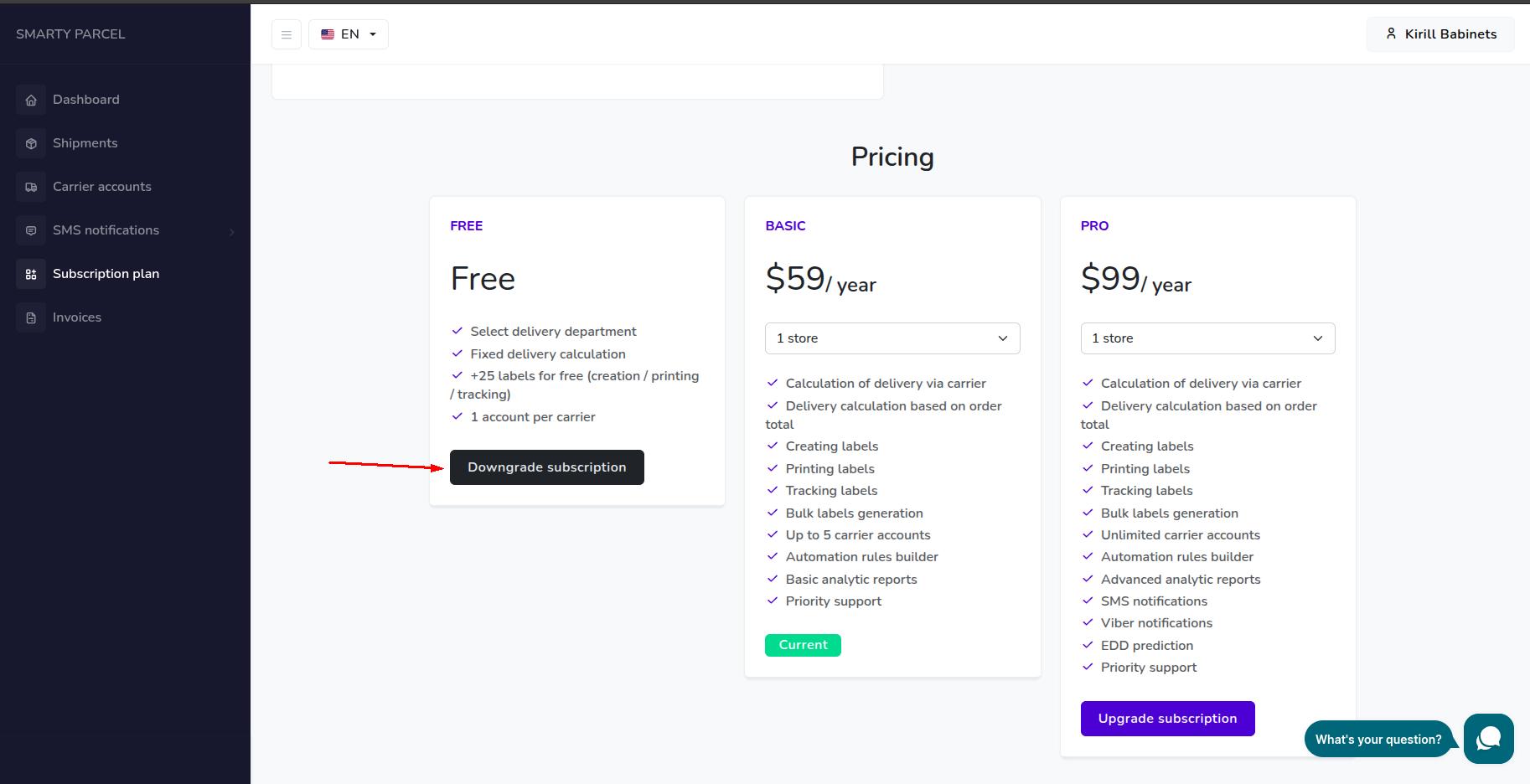Click the Invoices document icon
1530x784 pixels.
click(31, 318)
